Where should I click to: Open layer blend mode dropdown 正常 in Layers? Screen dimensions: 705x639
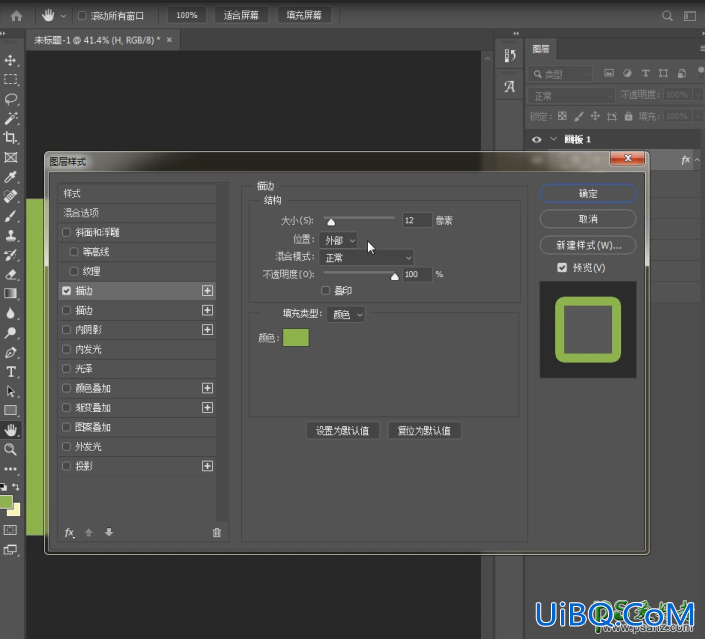point(571,95)
